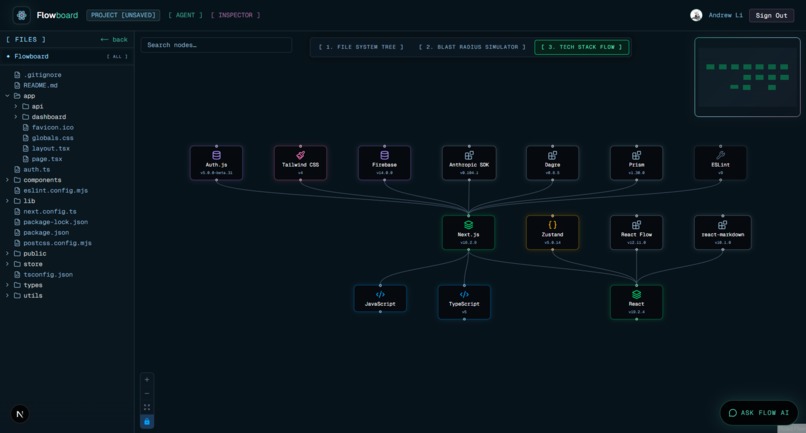Select the React node icon
Screen dimensions: 806x433
[x=636, y=295]
